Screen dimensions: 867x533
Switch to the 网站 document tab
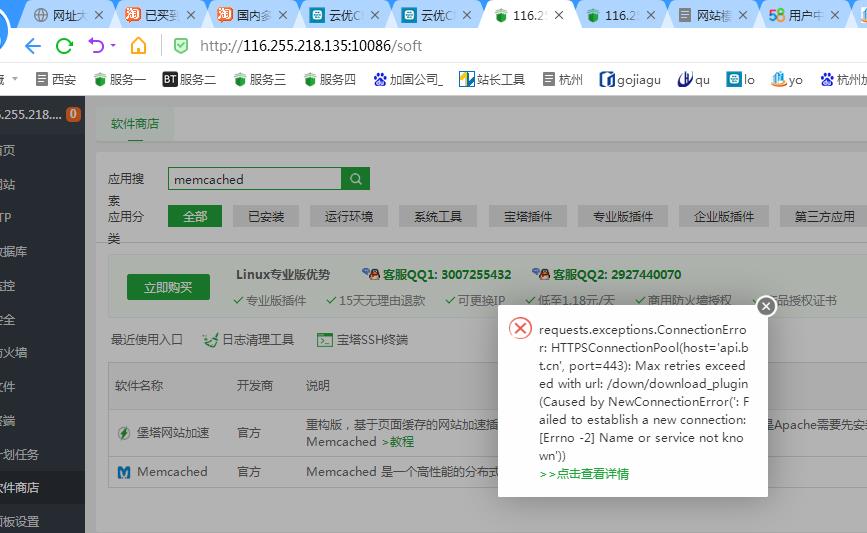(x=713, y=15)
